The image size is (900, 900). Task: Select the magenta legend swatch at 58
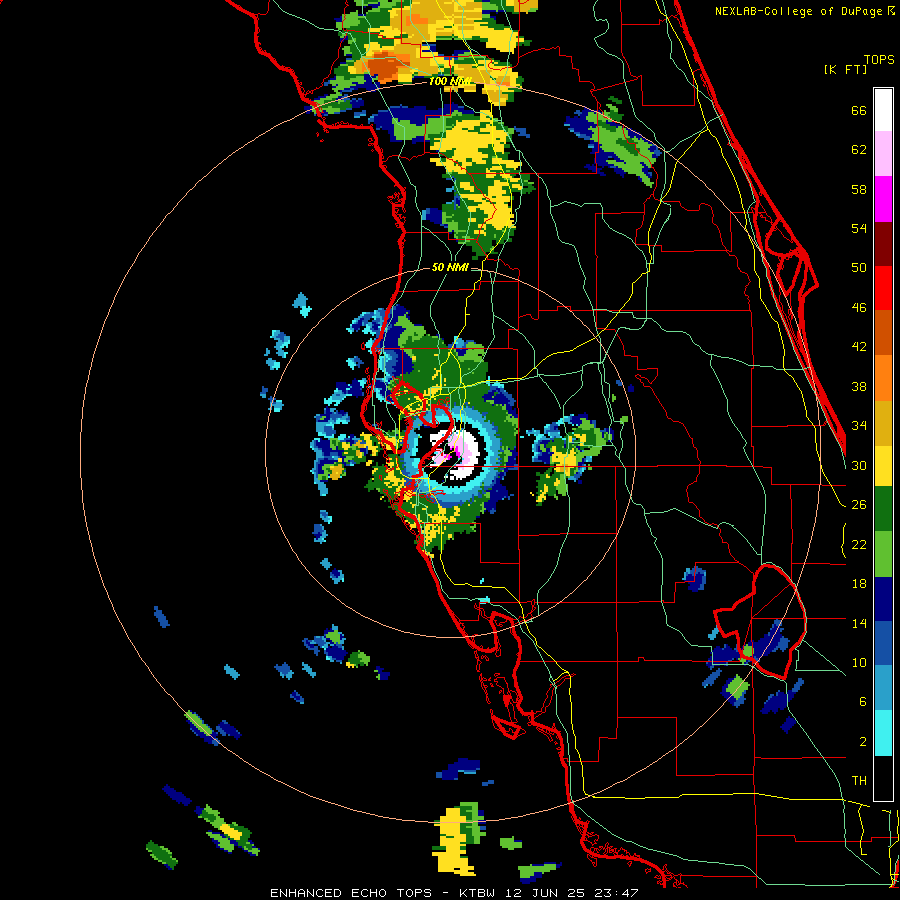(883, 199)
